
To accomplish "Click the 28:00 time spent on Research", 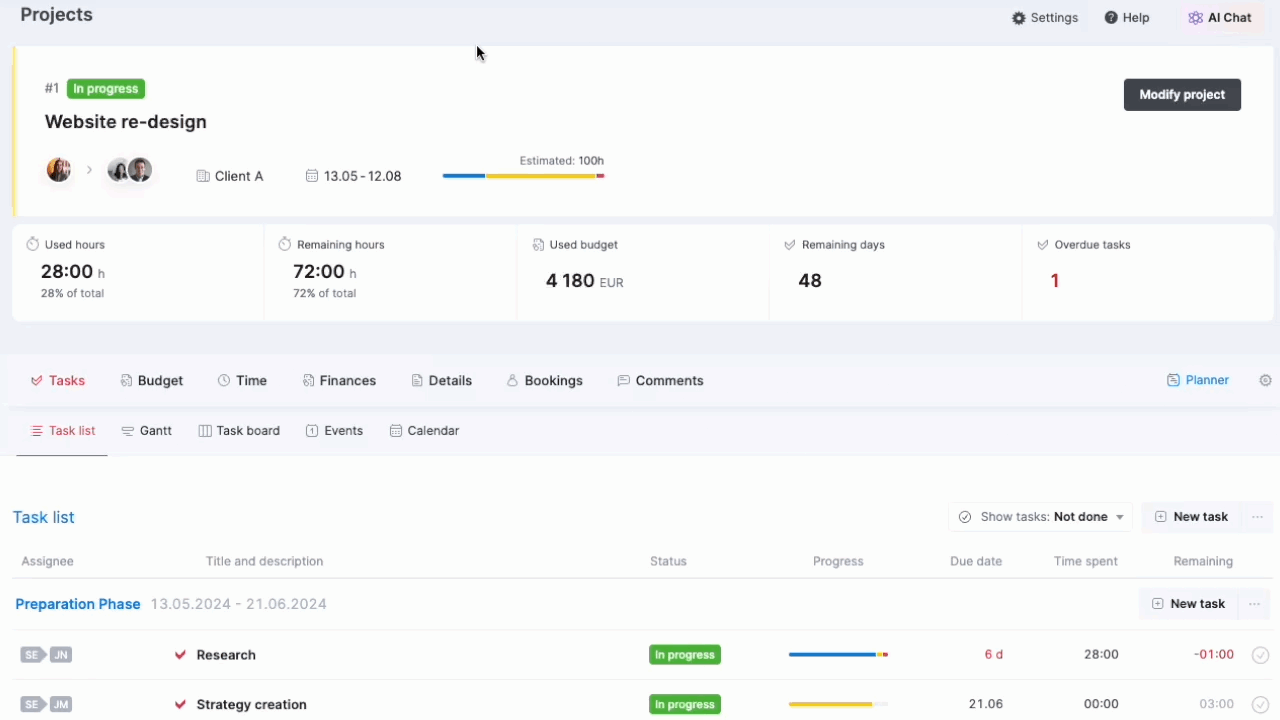I will coord(1101,655).
